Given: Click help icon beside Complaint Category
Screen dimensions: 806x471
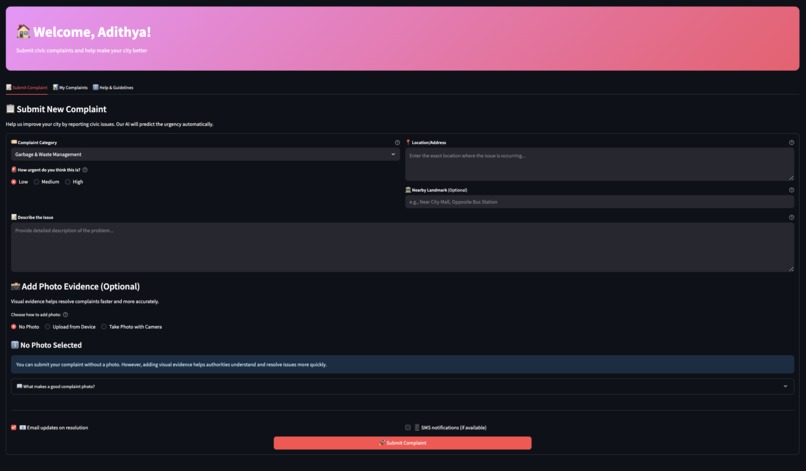Looking at the screenshot, I should click(397, 142).
